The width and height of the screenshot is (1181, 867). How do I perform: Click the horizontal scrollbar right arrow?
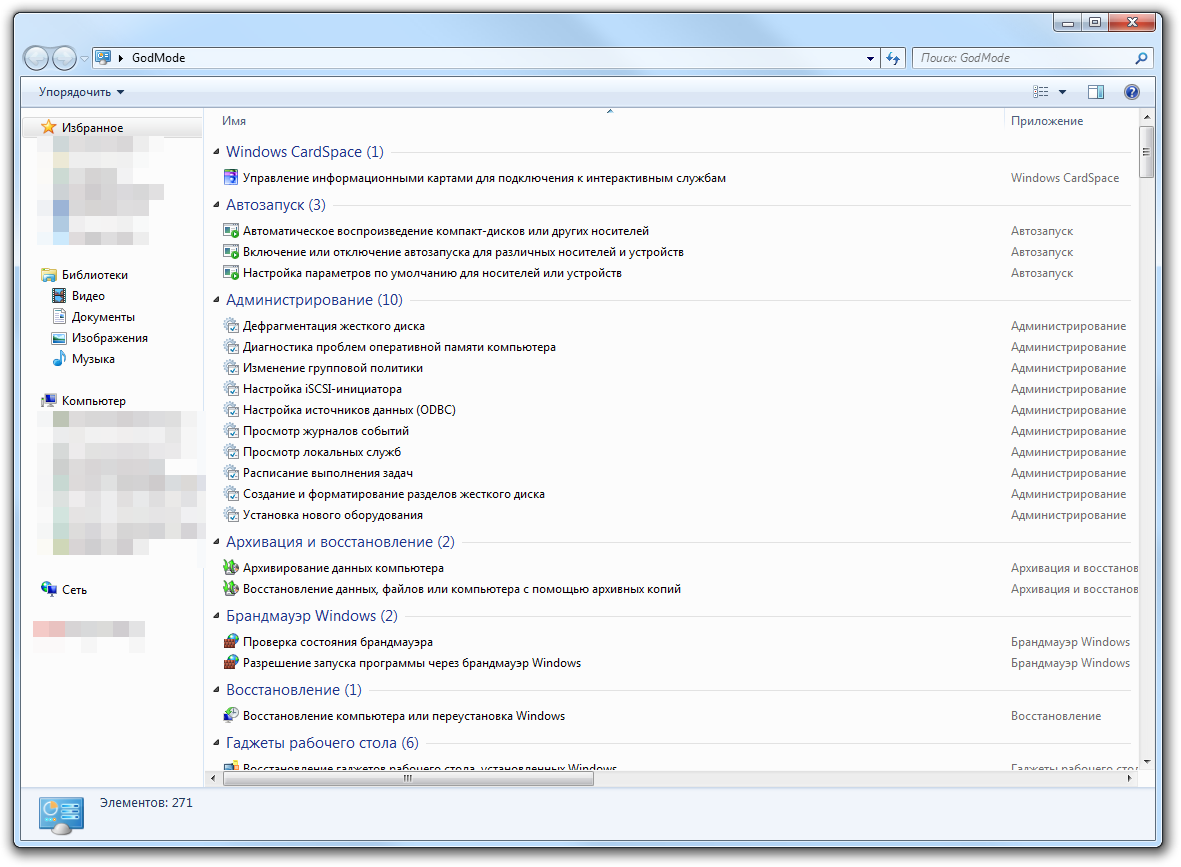[1129, 778]
